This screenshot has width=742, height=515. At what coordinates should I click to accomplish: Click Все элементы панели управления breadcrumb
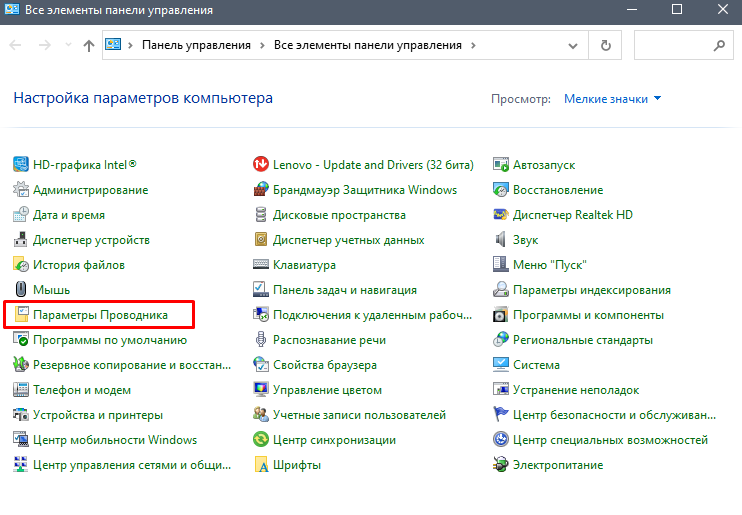click(368, 45)
